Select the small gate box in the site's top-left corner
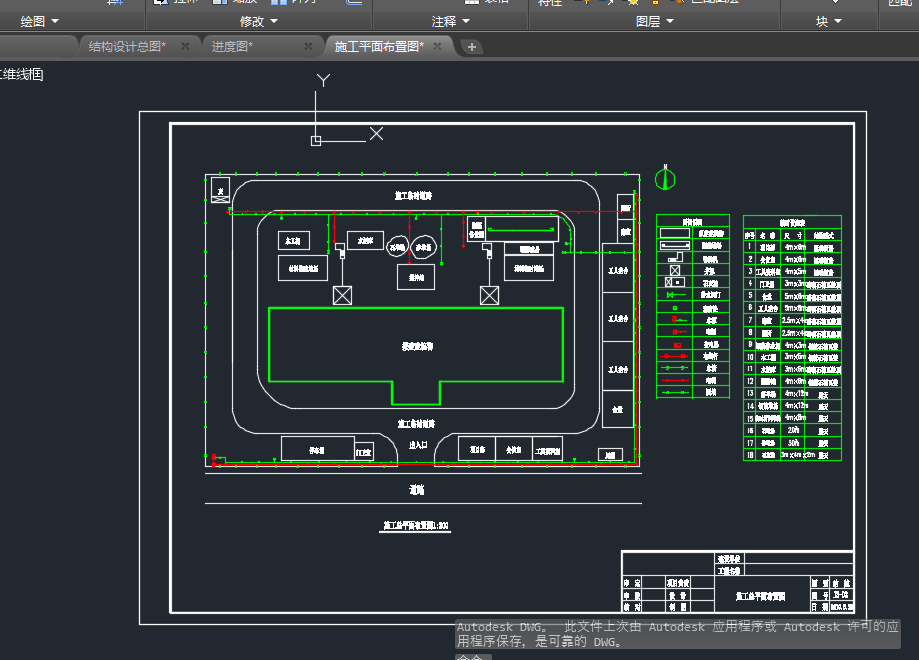The image size is (919, 660). click(219, 190)
